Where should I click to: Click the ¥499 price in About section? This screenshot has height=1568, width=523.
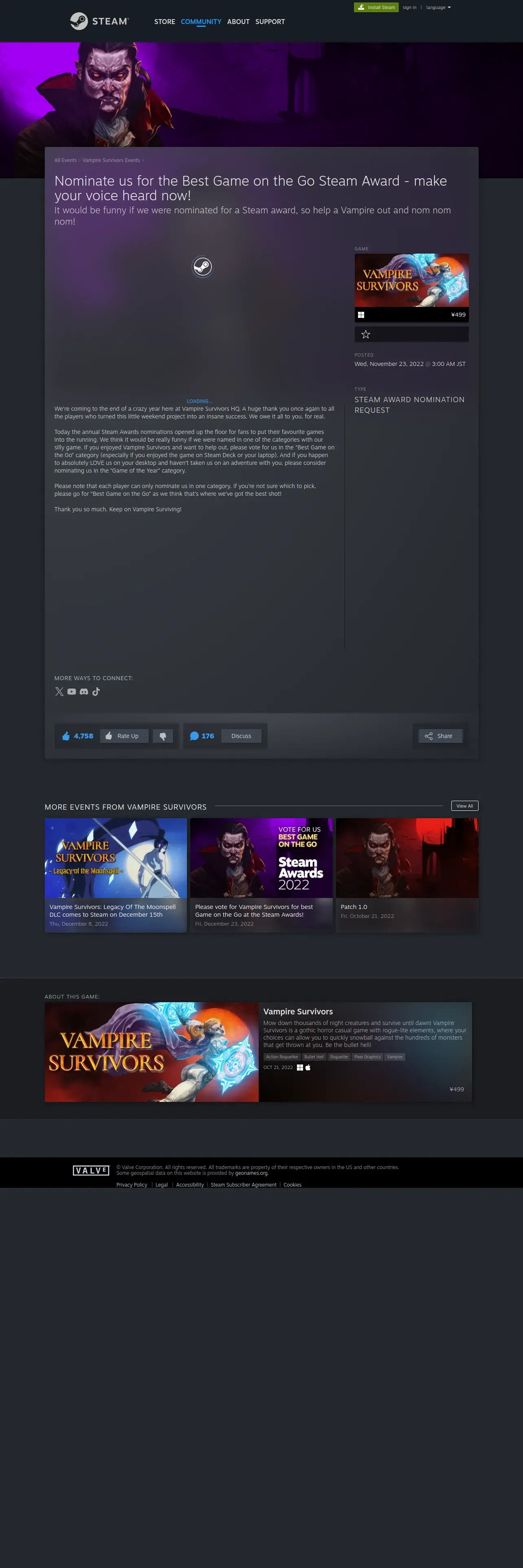[x=457, y=1090]
